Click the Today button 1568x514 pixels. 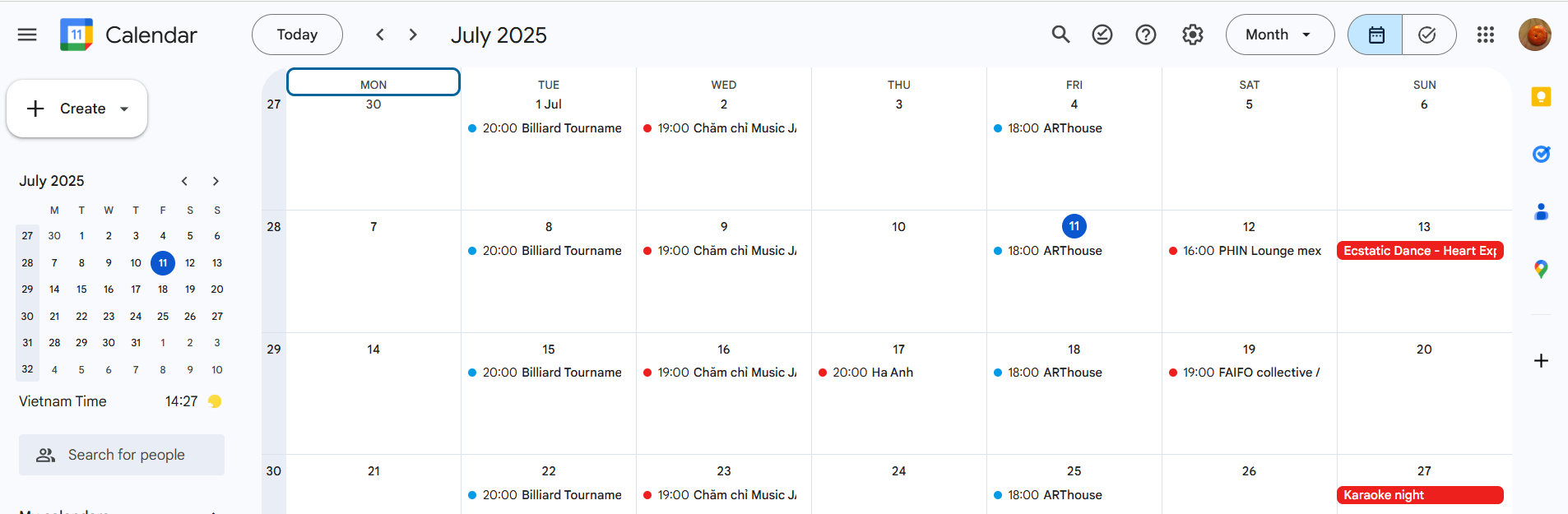pos(297,35)
